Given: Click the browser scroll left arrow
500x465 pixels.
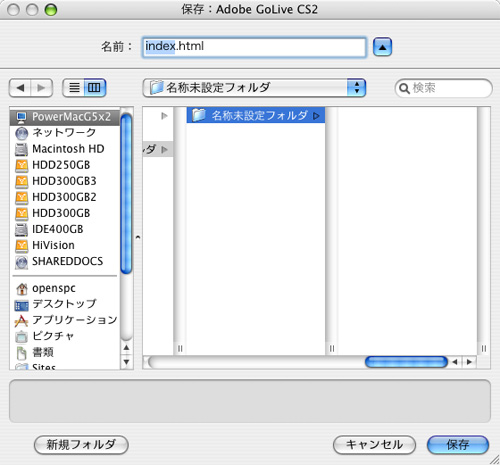Looking at the screenshot, I should pyautogui.click(x=455, y=362).
